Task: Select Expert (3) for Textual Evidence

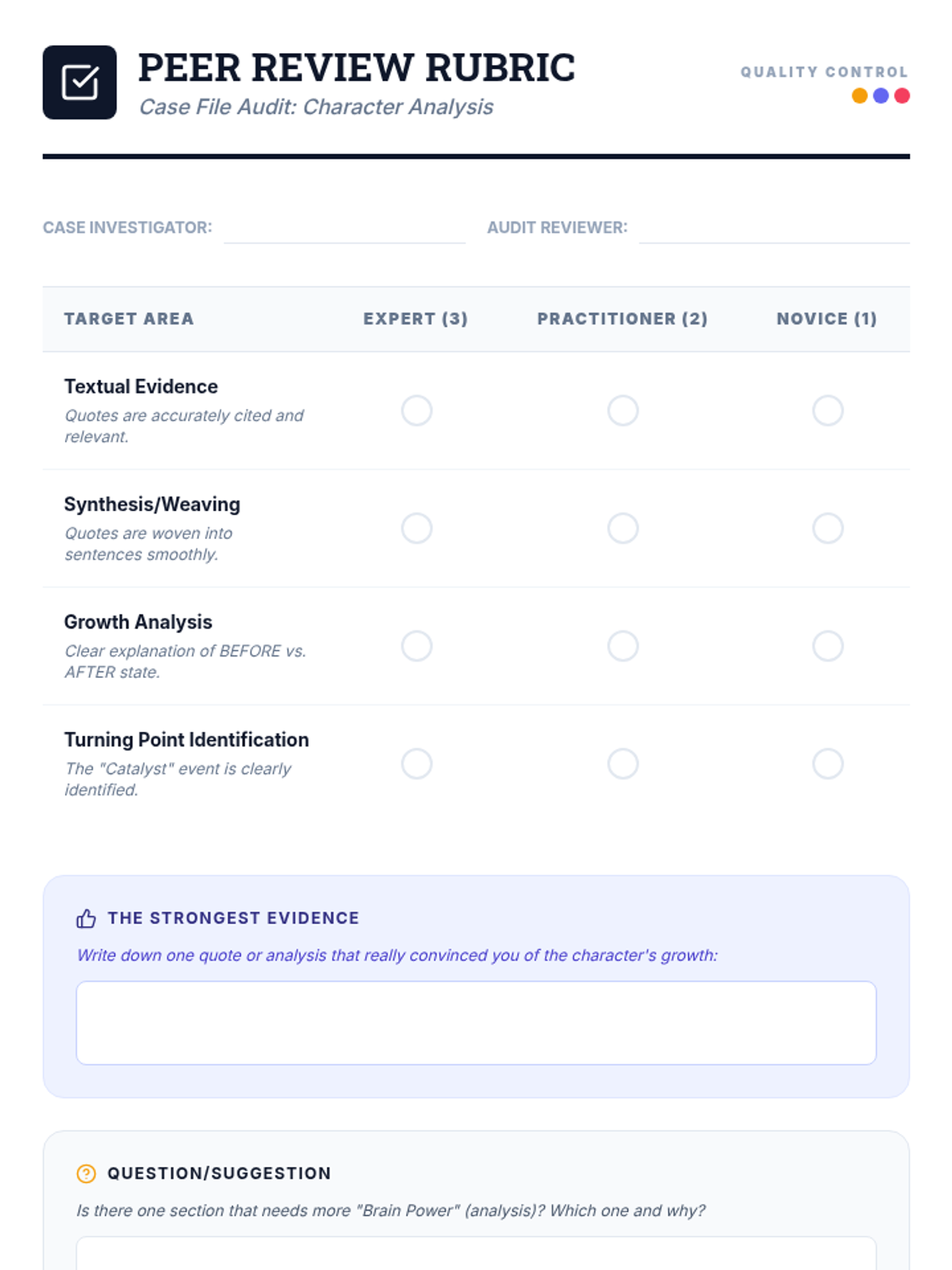Action: (x=416, y=410)
